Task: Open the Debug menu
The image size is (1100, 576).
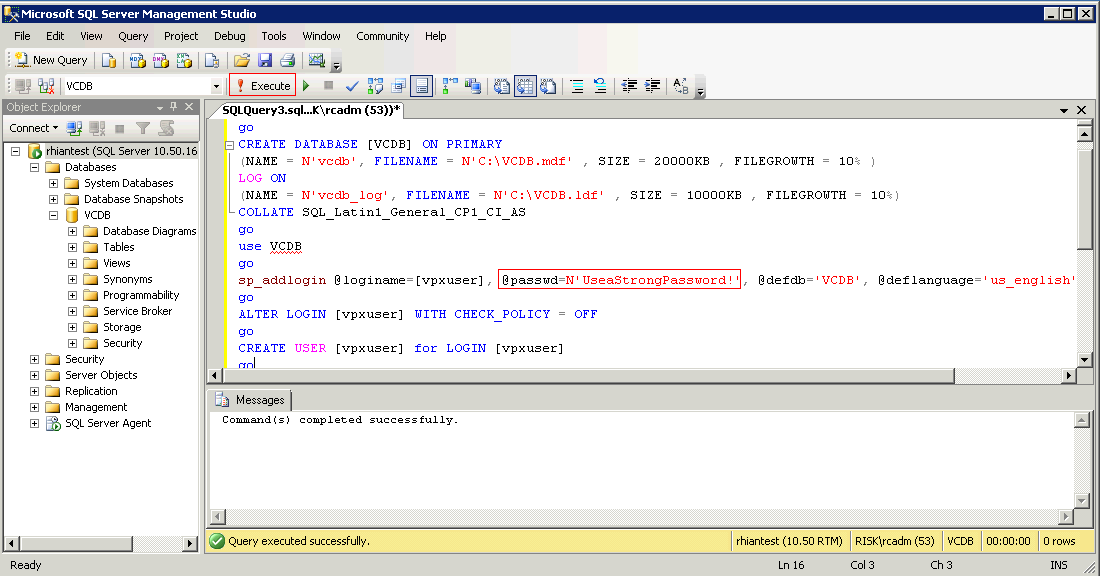Action: coord(229,36)
